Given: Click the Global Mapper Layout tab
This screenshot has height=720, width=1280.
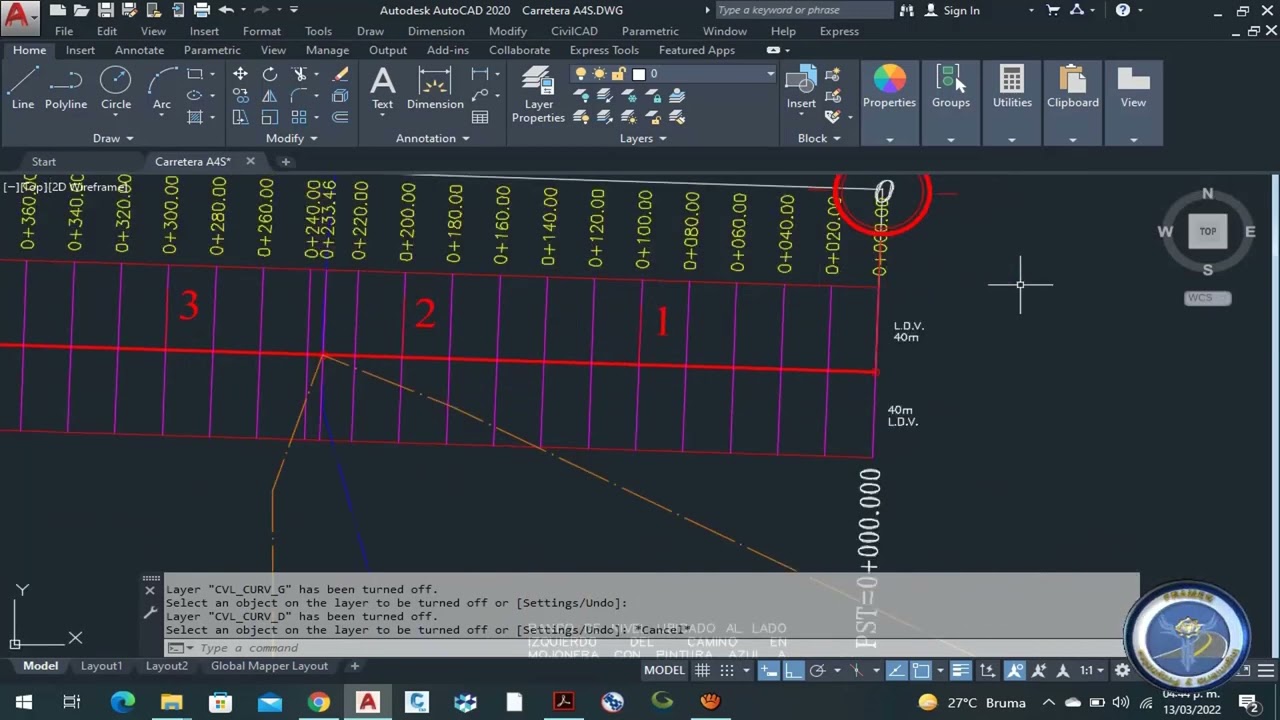Looking at the screenshot, I should tap(269, 666).
